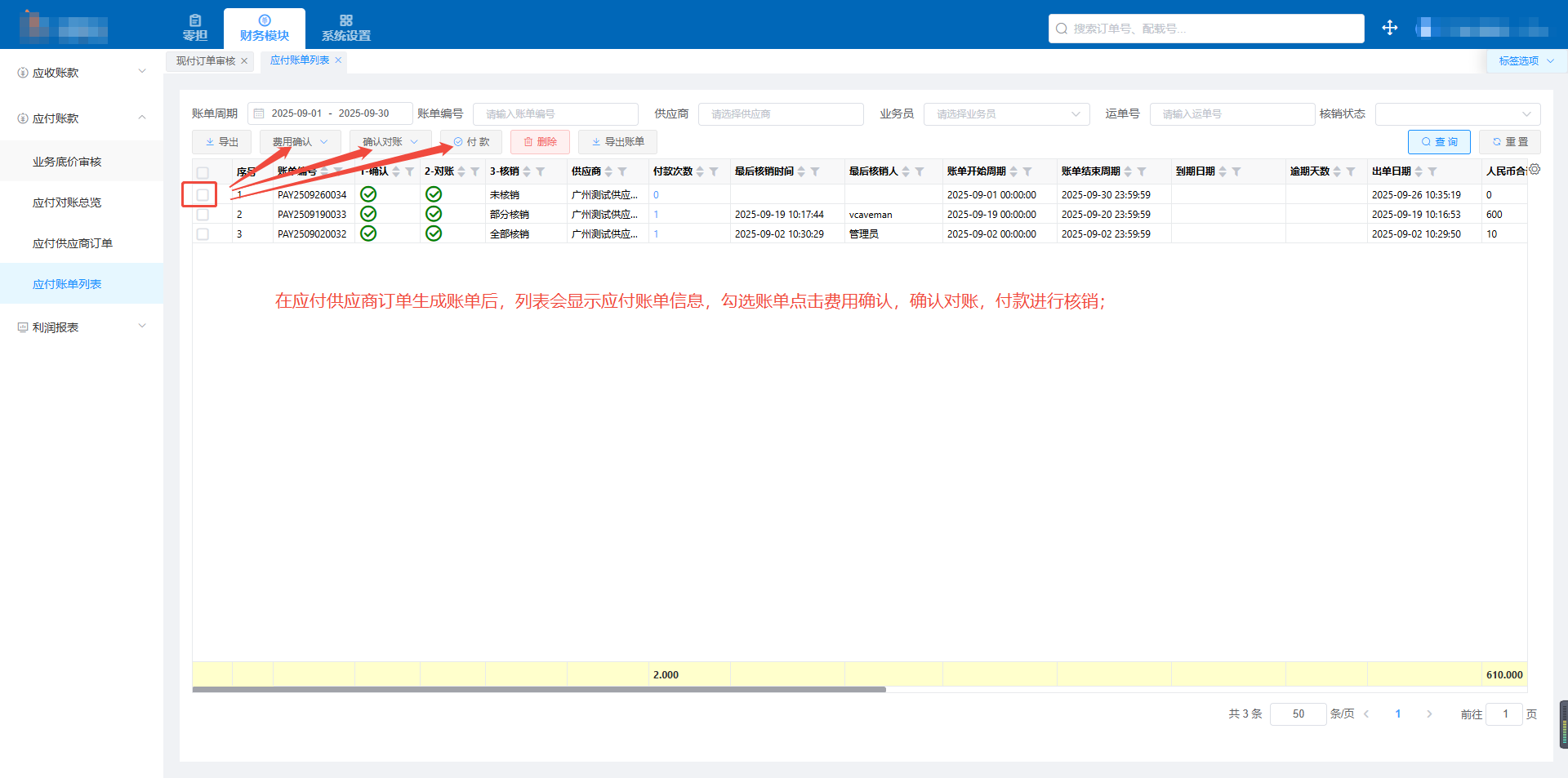Open the 业务员 dropdown
This screenshot has height=778, width=1568.
(x=1006, y=114)
